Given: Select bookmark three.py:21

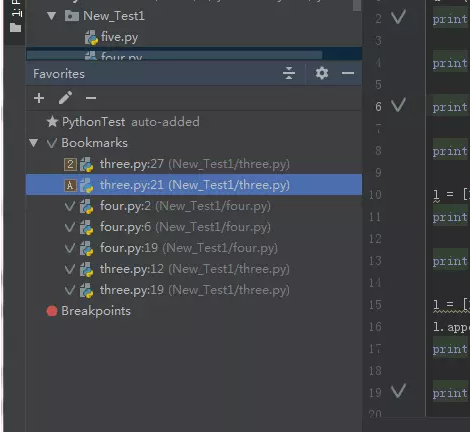Looking at the screenshot, I should (x=194, y=185).
